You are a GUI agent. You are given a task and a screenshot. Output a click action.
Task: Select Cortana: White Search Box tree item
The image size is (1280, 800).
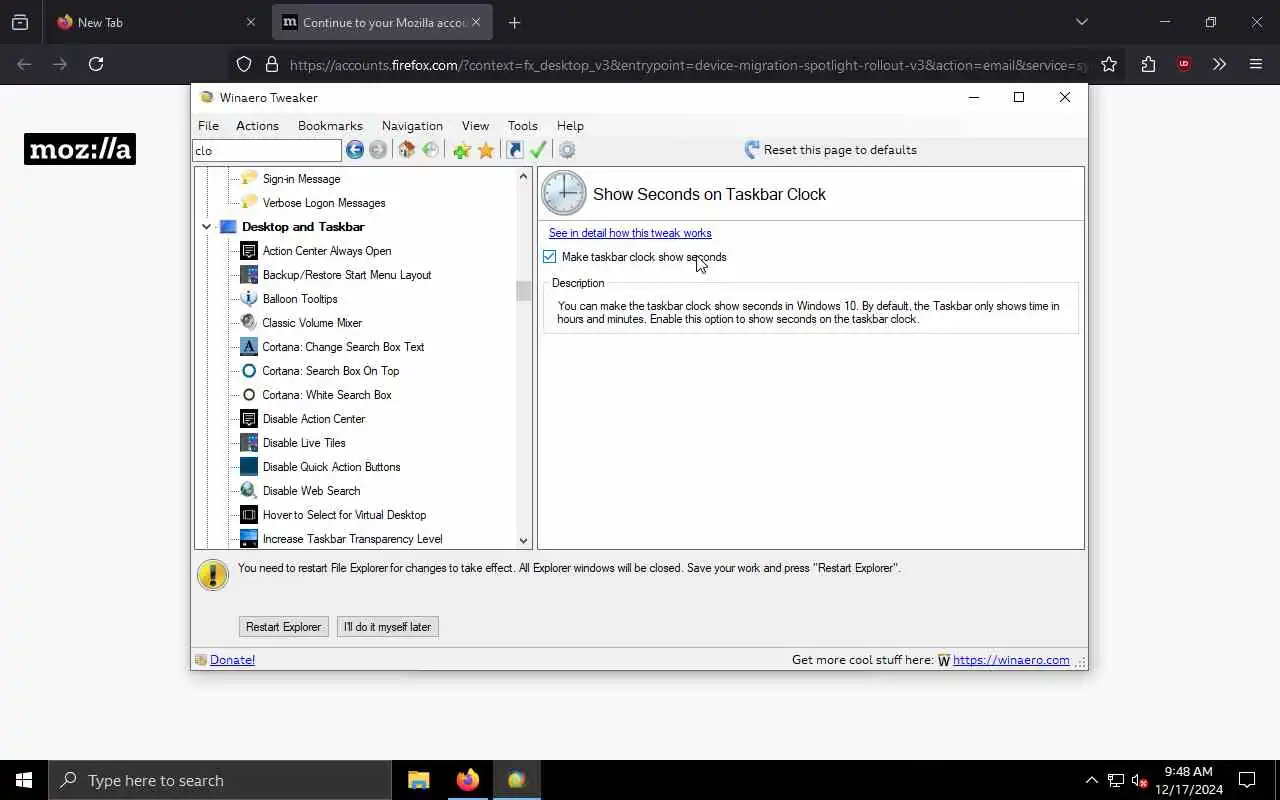pos(326,395)
